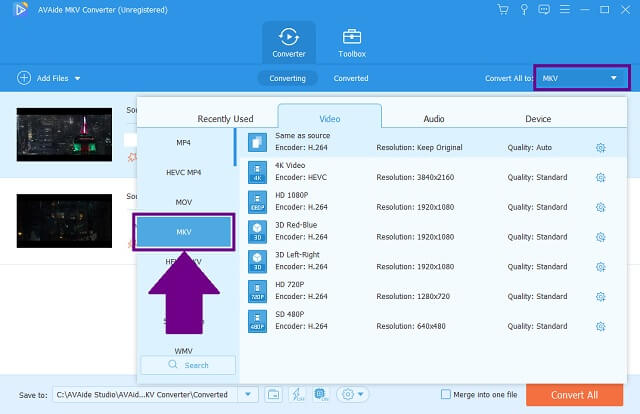The width and height of the screenshot is (640, 414).
Task: Switch to the Device format tab
Action: point(538,119)
